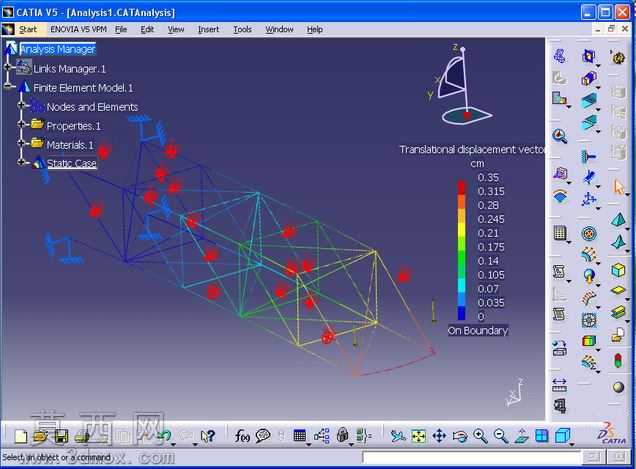636x469 pixels.
Task: Open the File menu
Action: (121, 30)
